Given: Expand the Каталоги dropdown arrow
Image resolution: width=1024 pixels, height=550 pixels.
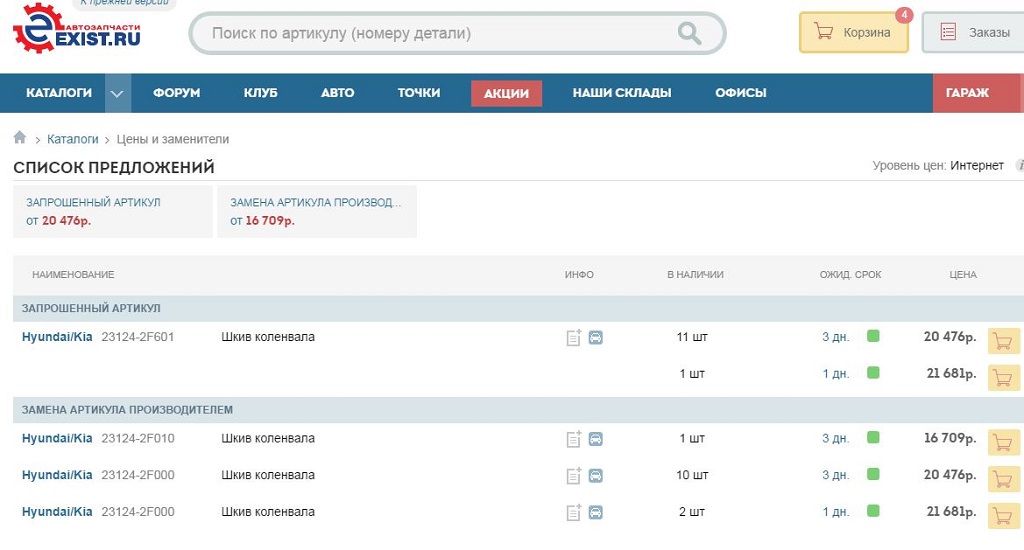Looking at the screenshot, I should 117,93.
